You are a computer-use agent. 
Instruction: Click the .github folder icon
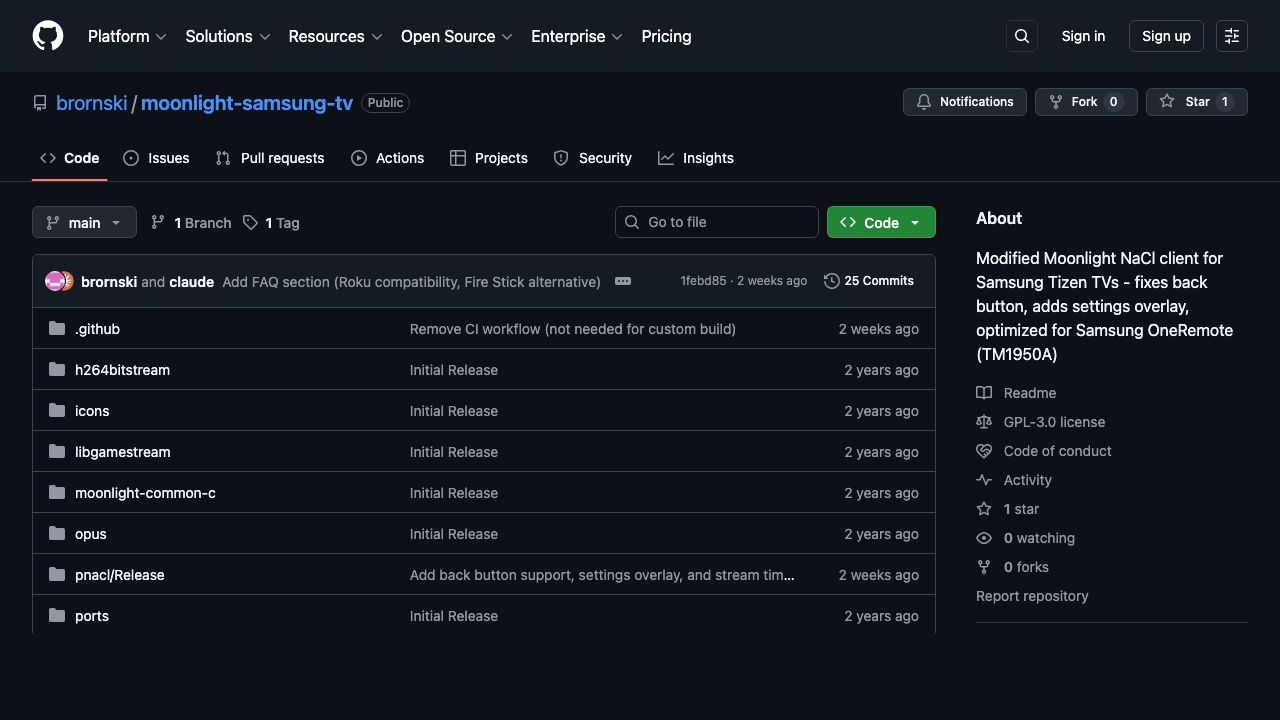[57, 328]
